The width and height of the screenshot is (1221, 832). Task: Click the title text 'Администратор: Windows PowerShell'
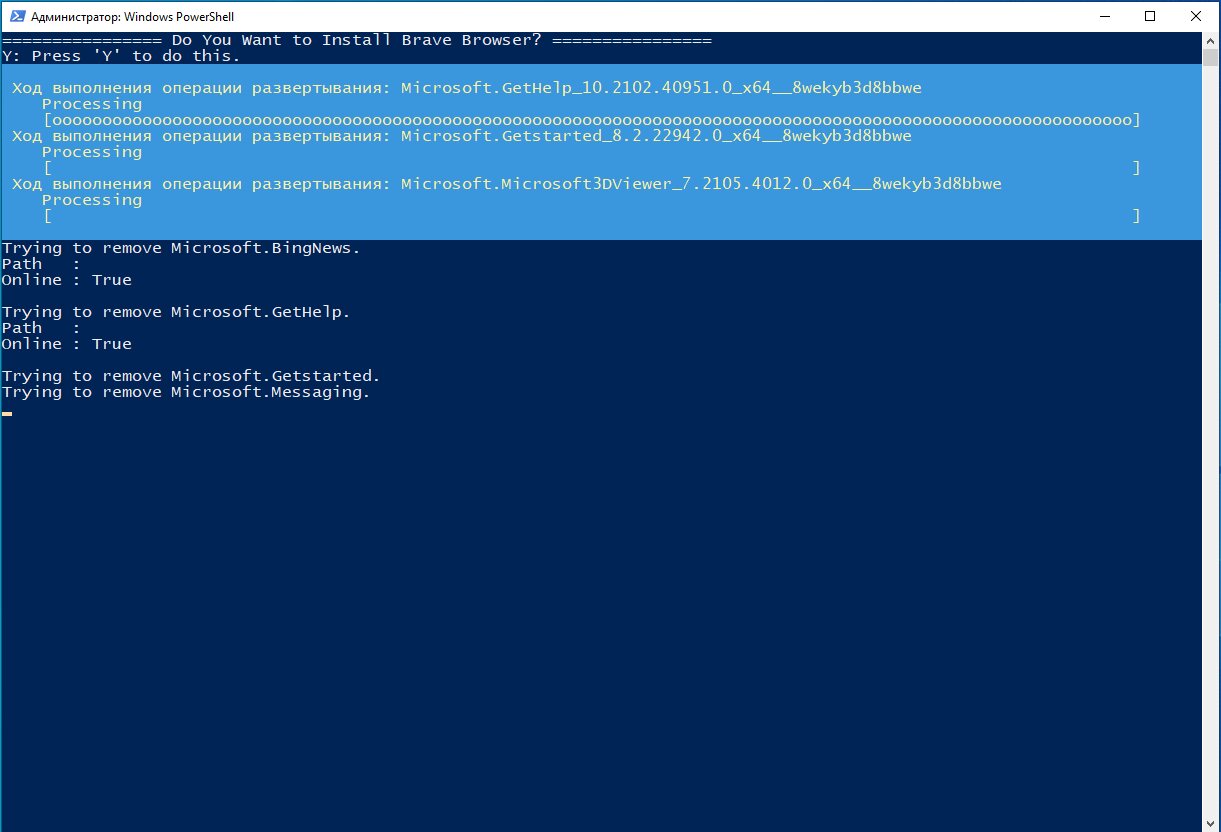pyautogui.click(x=132, y=17)
